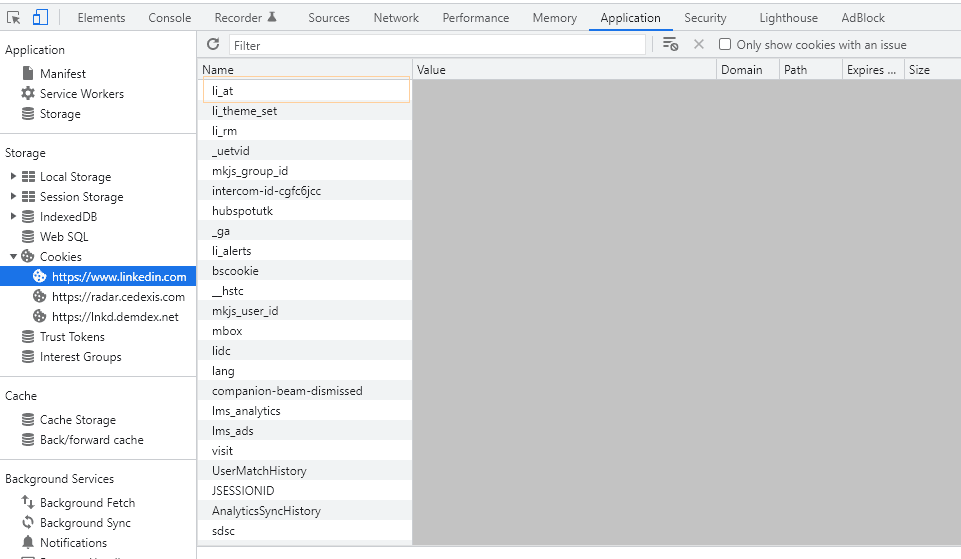Click the Recorder tab's flask icon

coord(272,17)
